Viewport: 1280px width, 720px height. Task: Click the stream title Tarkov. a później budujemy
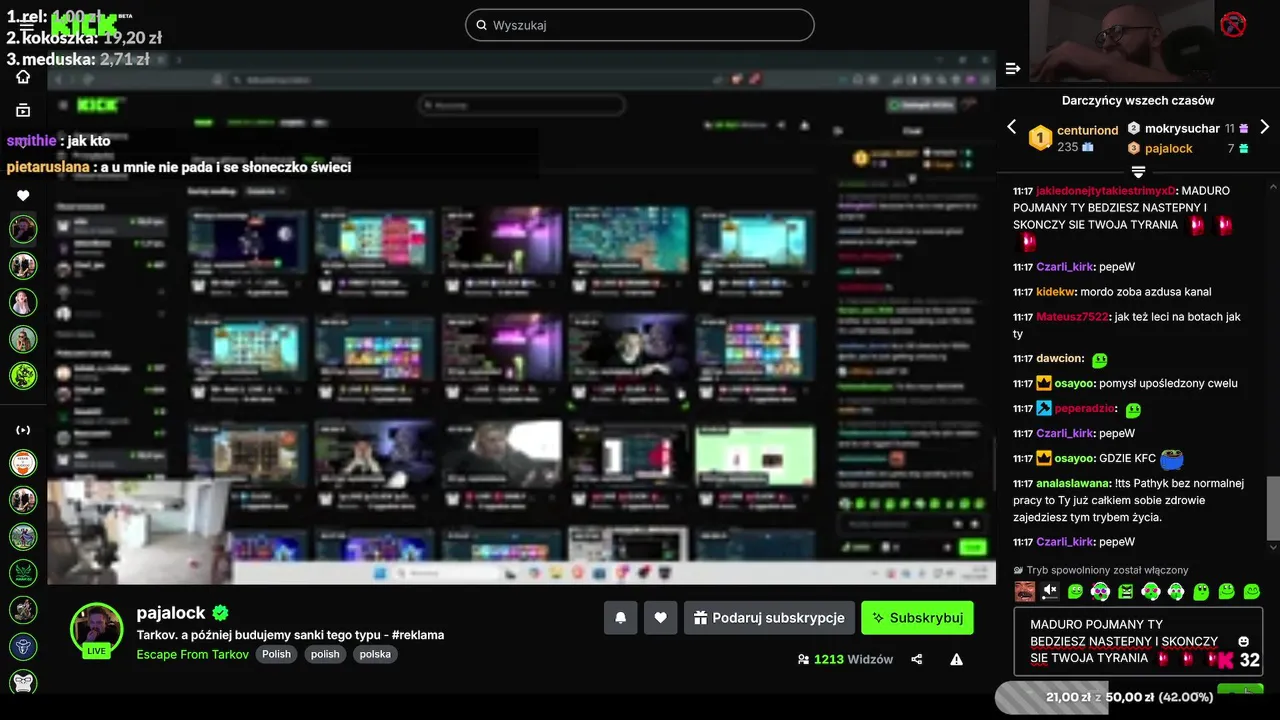tap(290, 635)
